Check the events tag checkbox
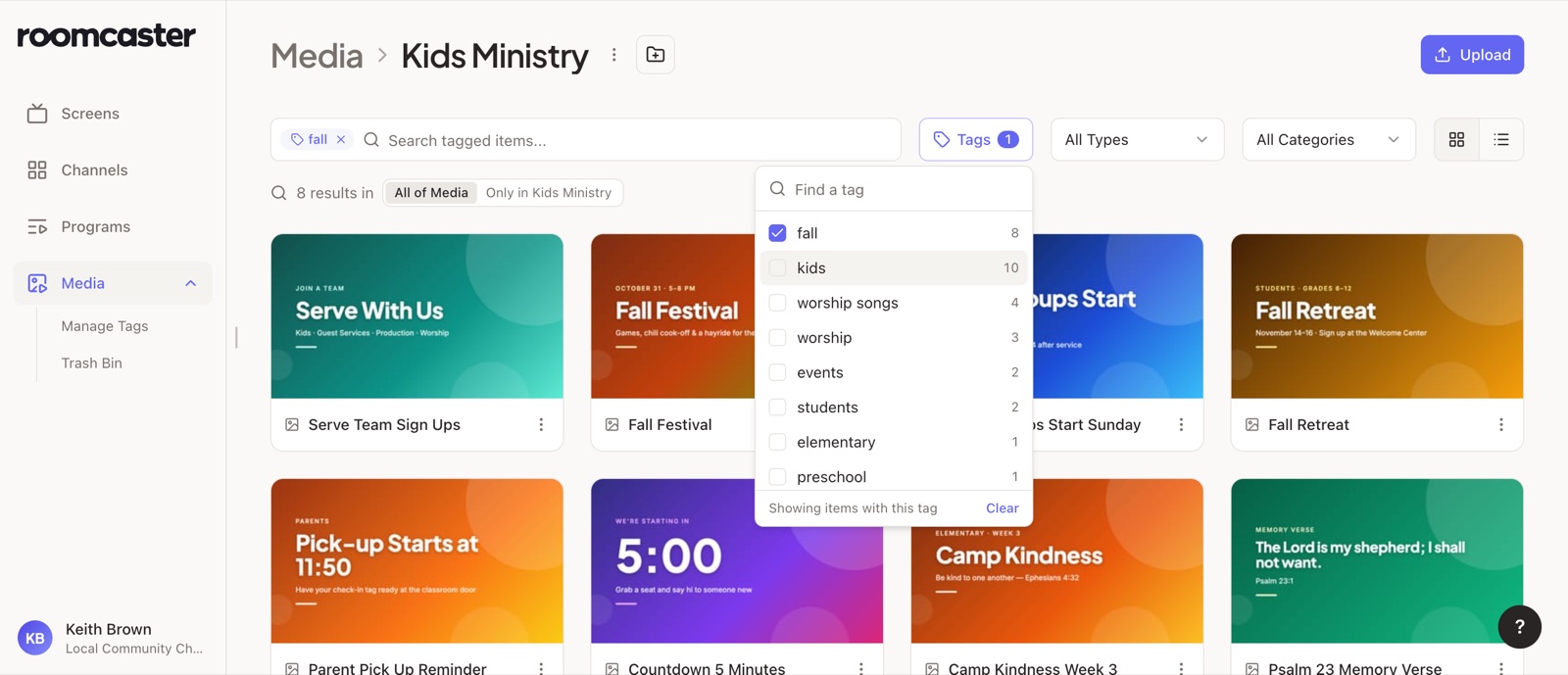 tap(777, 372)
